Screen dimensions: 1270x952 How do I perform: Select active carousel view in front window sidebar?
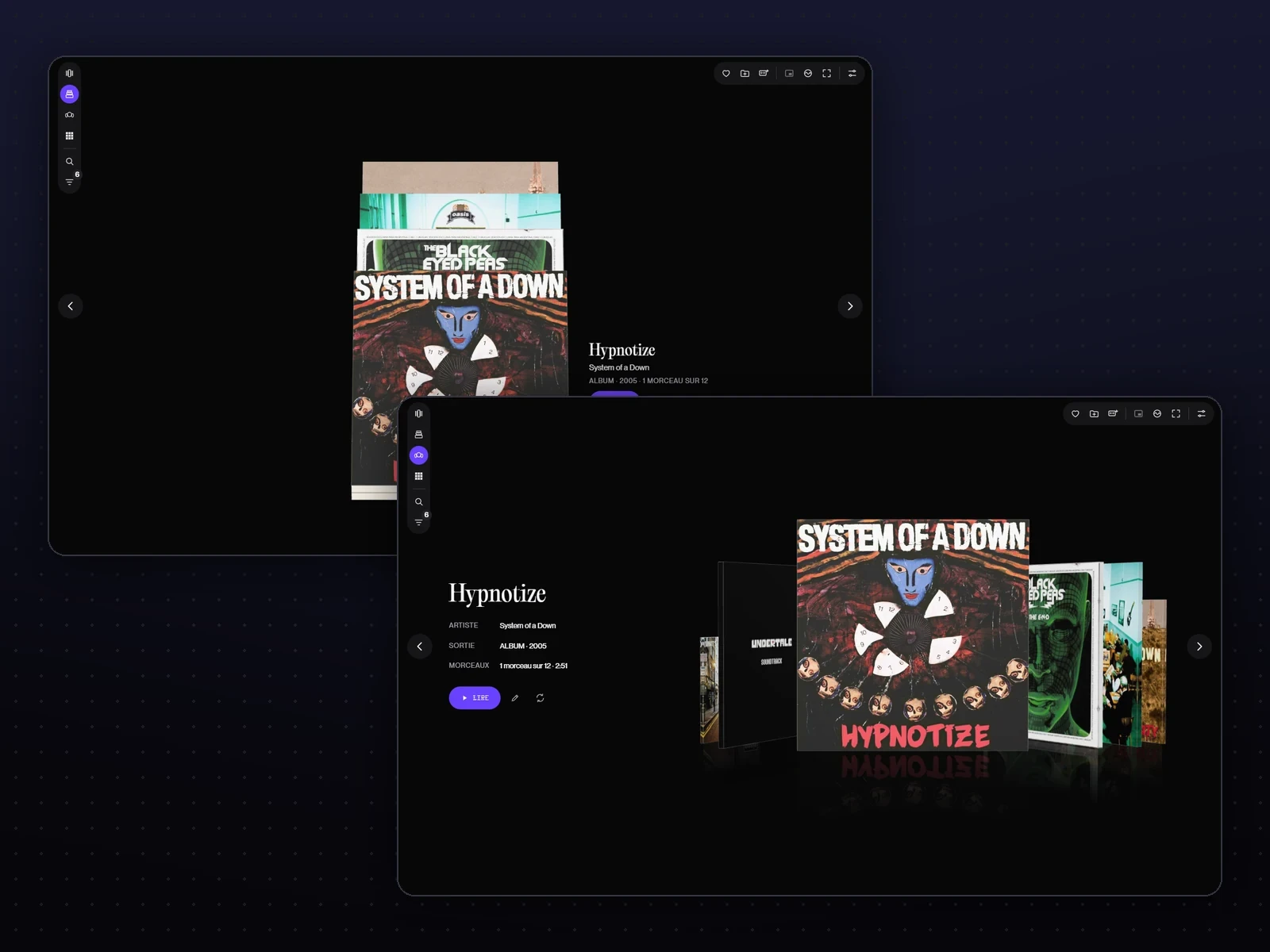tap(418, 455)
